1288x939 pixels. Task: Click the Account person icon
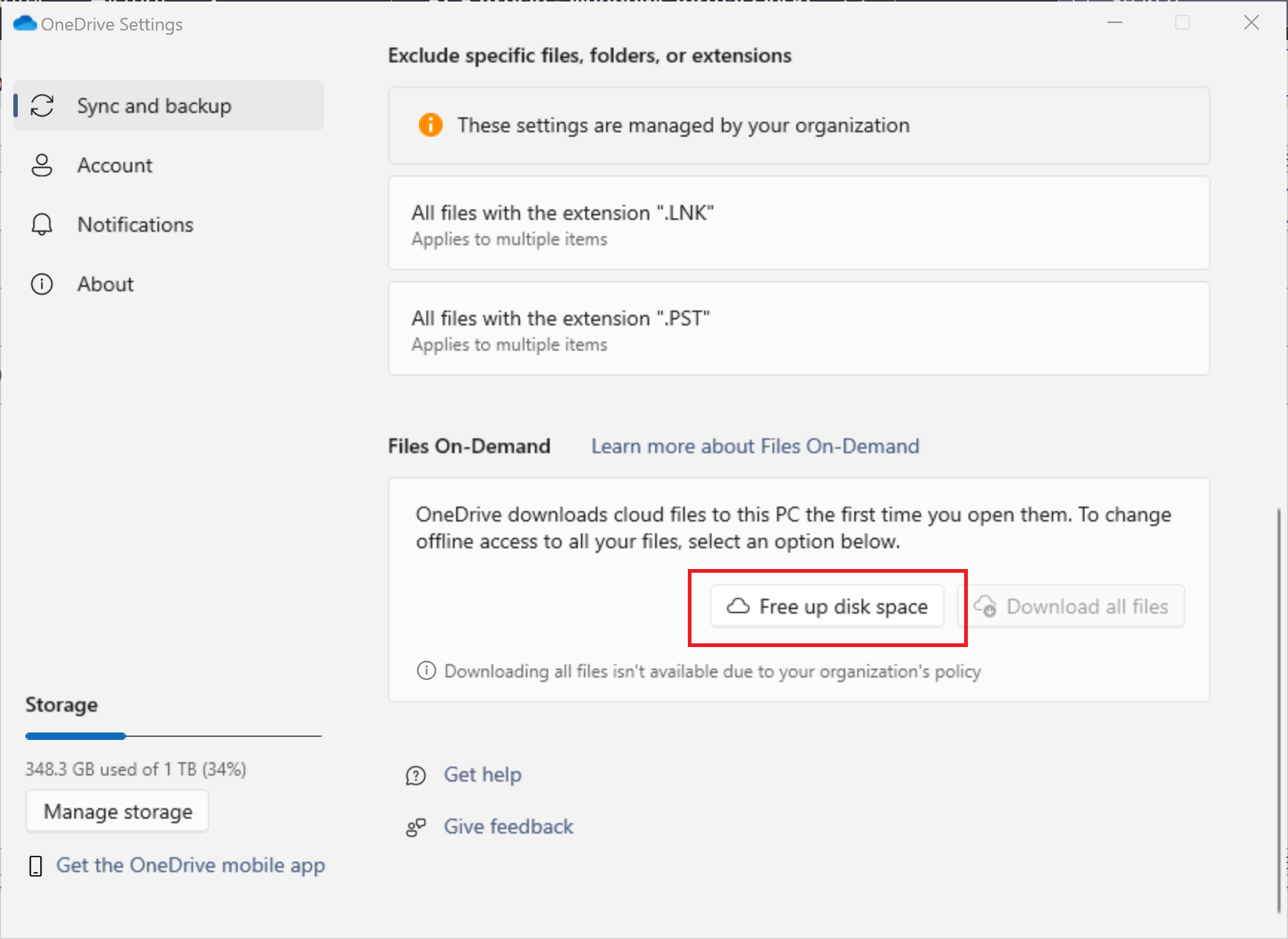[42, 165]
